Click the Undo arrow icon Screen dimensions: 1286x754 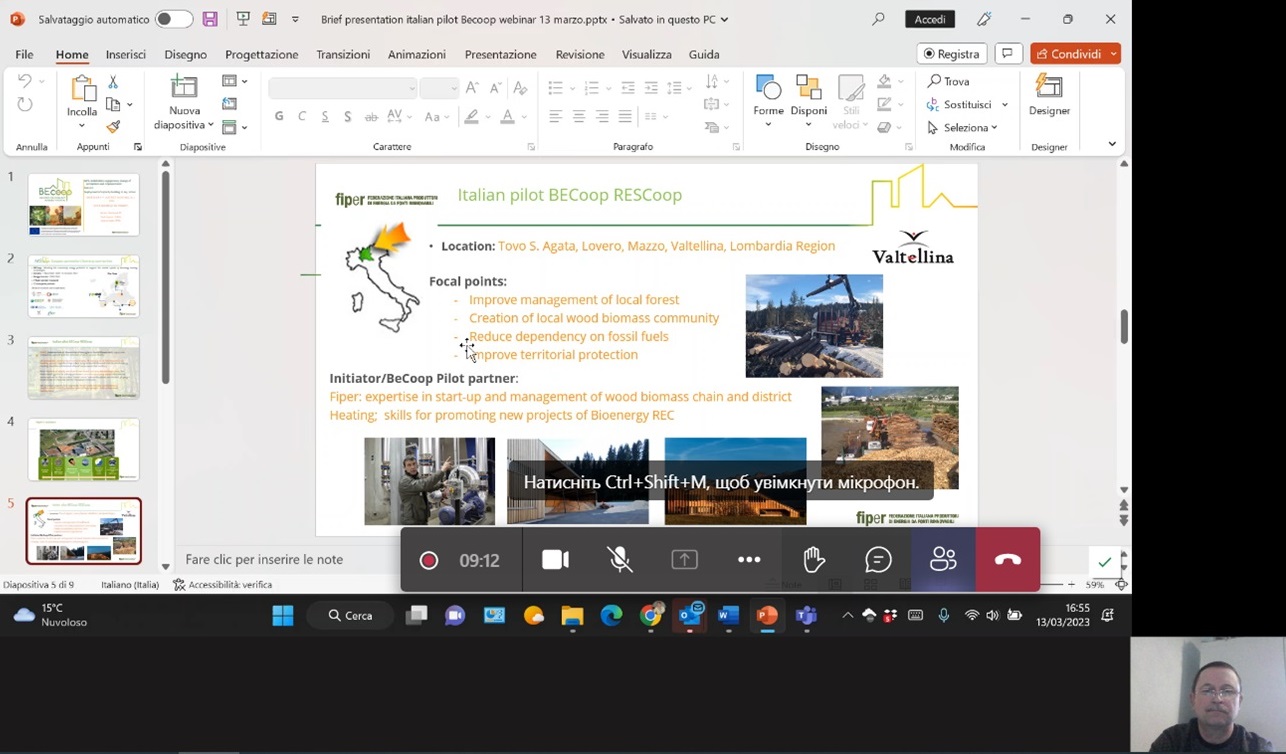pyautogui.click(x=25, y=81)
